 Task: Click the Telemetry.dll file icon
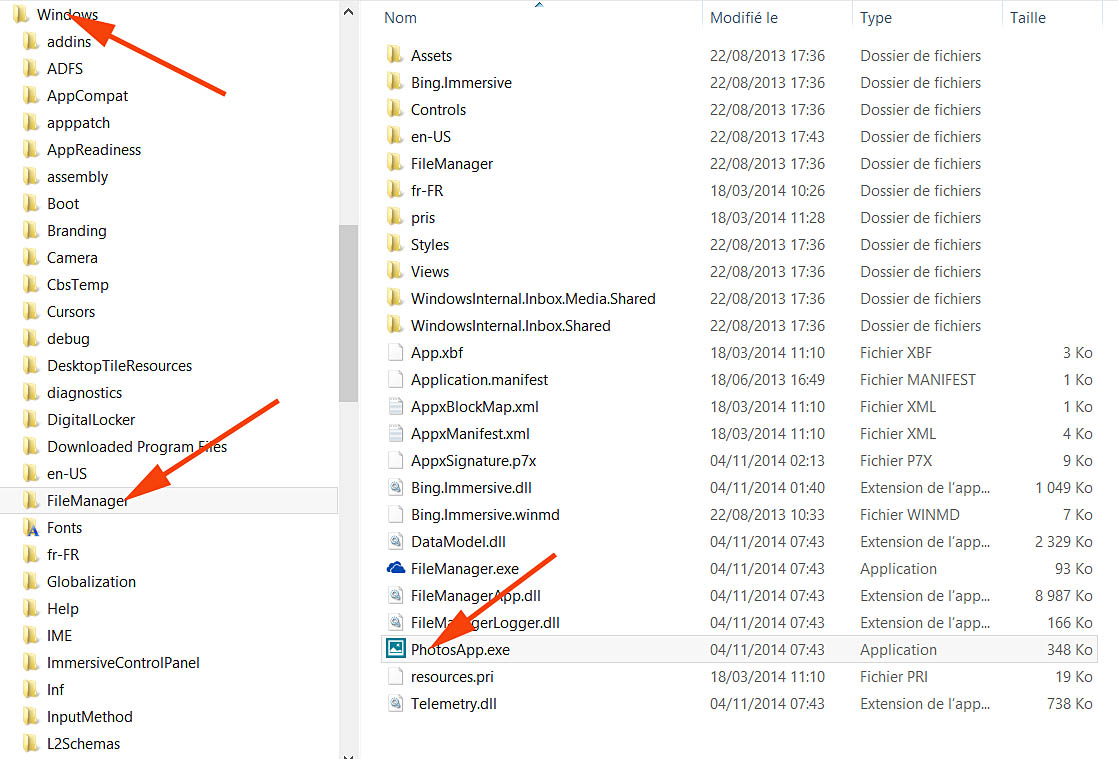tap(396, 703)
